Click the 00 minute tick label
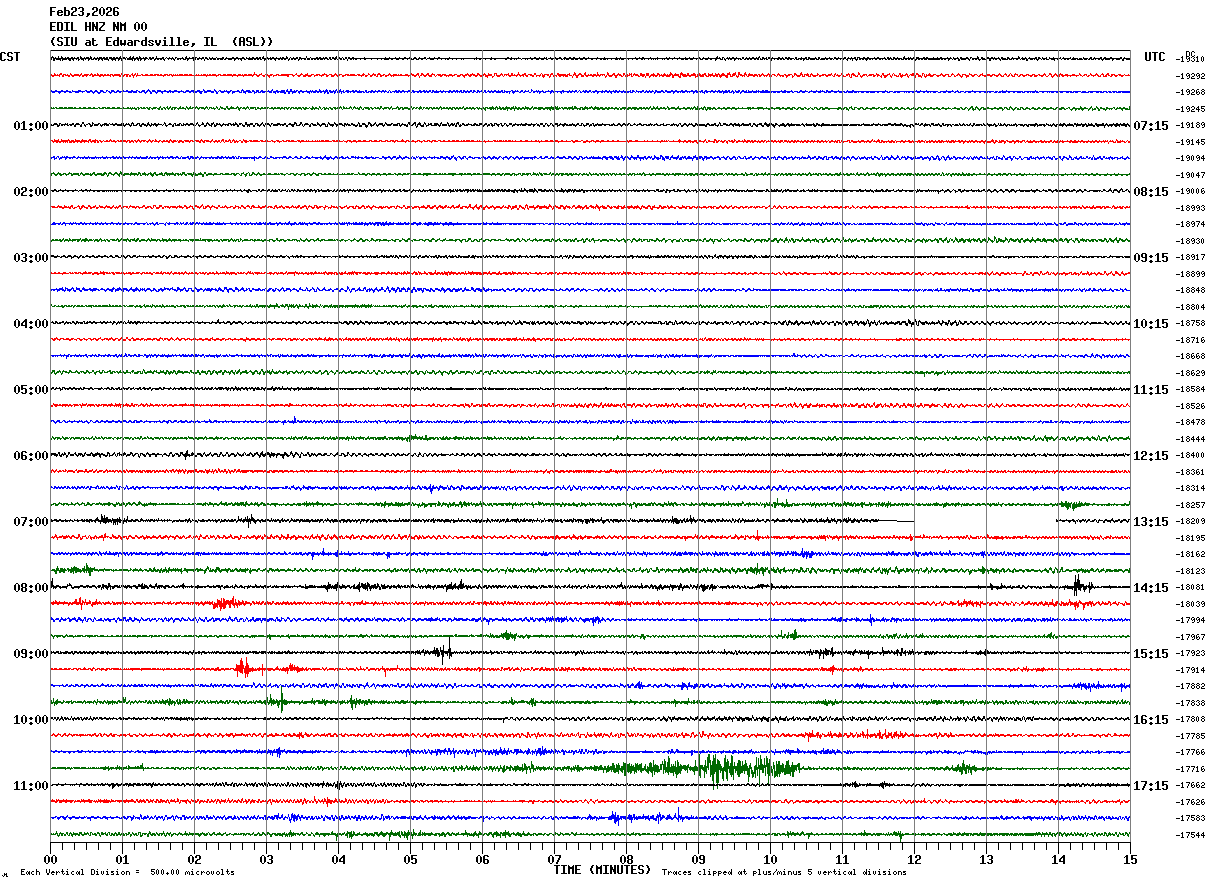Viewport: 1210px width, 886px height. pos(50,859)
